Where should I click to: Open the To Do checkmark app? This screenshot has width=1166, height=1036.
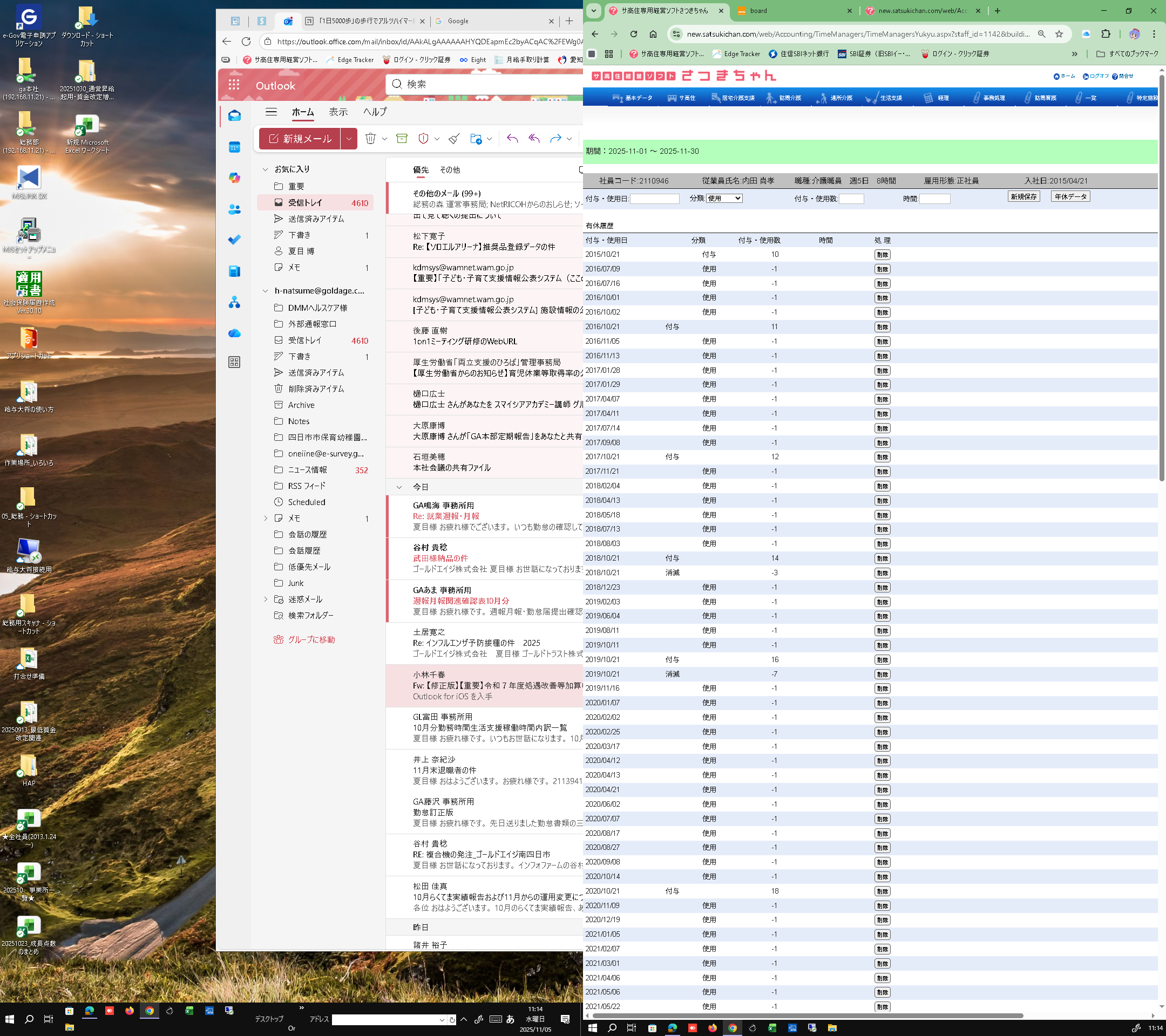234,240
